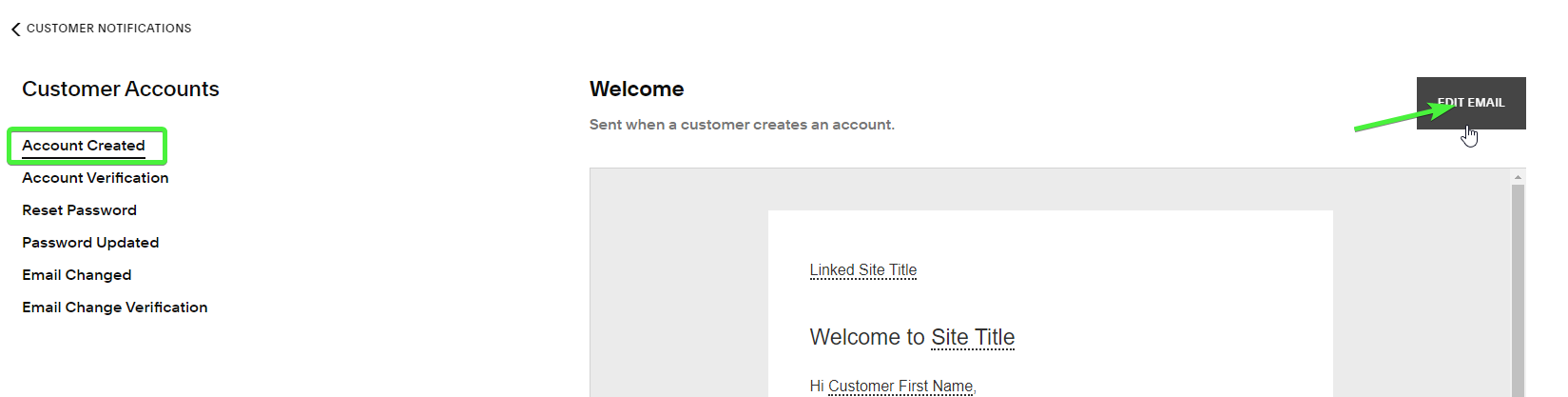Click the 'Hi' greeting in the email body
The width and height of the screenshot is (1568, 397).
point(816,386)
